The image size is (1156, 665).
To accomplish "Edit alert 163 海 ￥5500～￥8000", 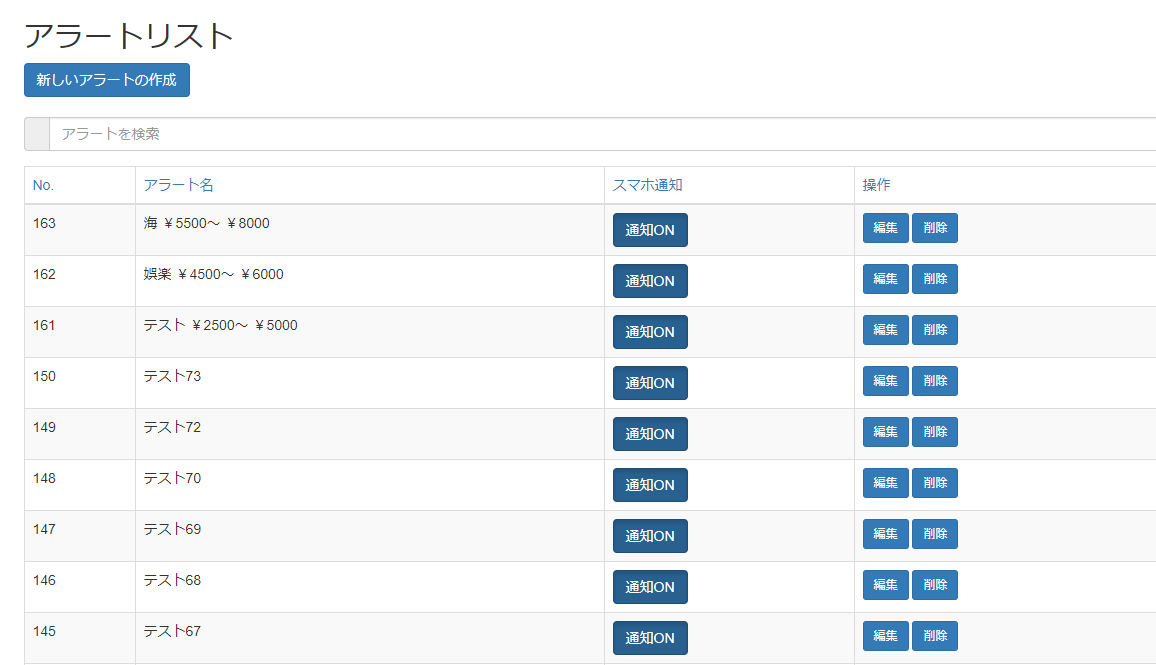I will [x=885, y=228].
